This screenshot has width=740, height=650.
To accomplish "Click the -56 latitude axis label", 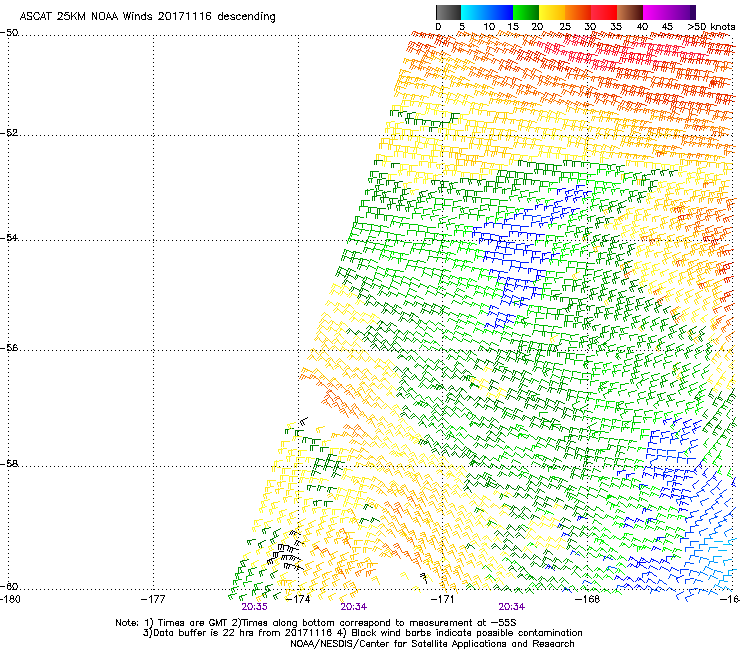I will point(9,347).
